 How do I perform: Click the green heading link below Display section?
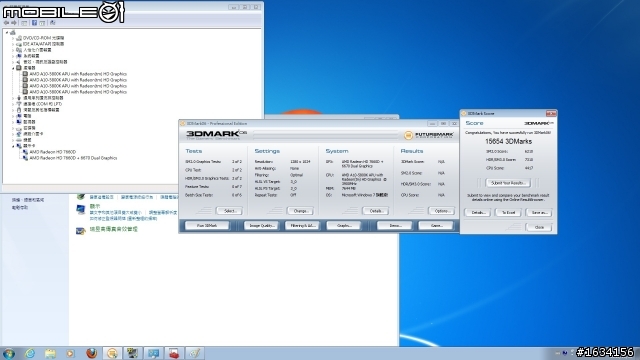113,229
